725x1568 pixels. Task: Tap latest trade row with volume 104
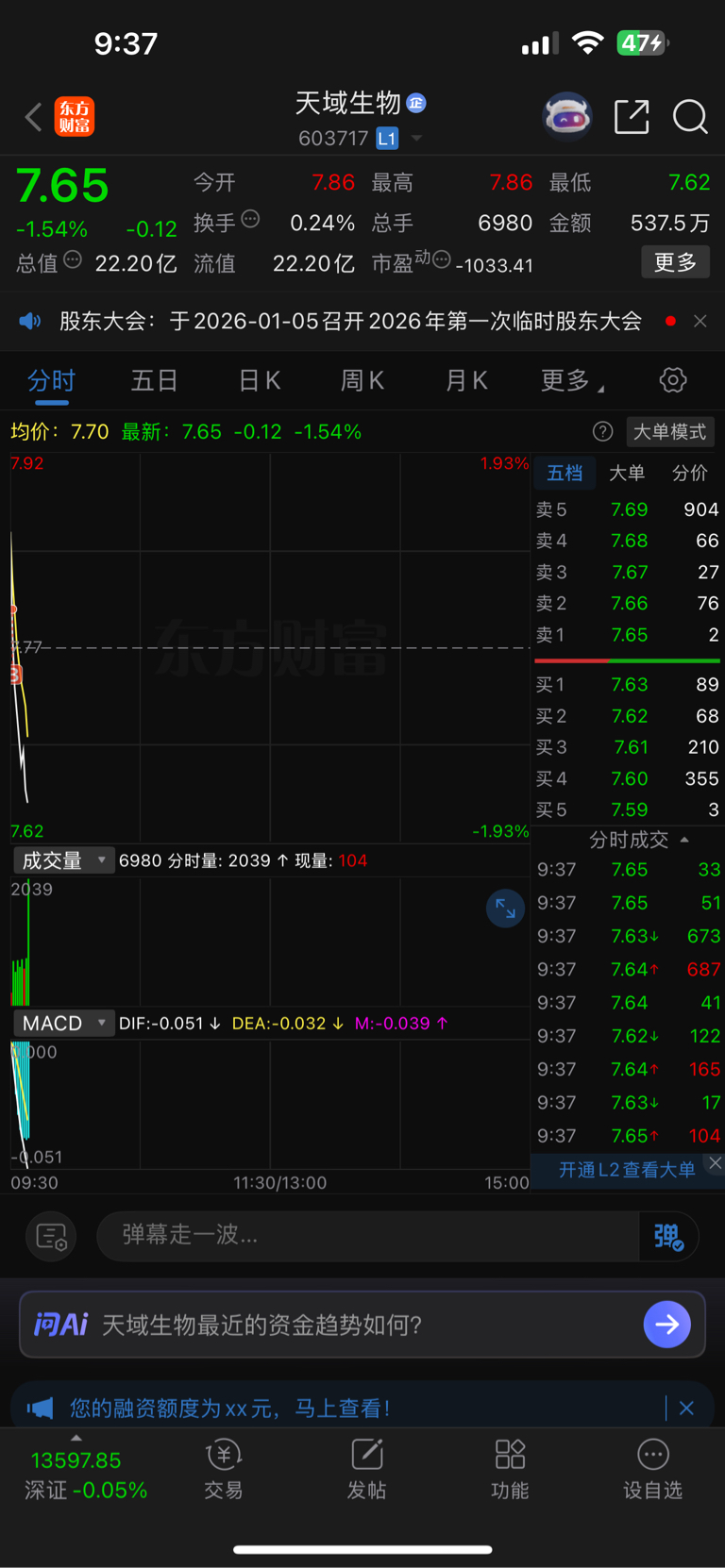pos(628,1136)
